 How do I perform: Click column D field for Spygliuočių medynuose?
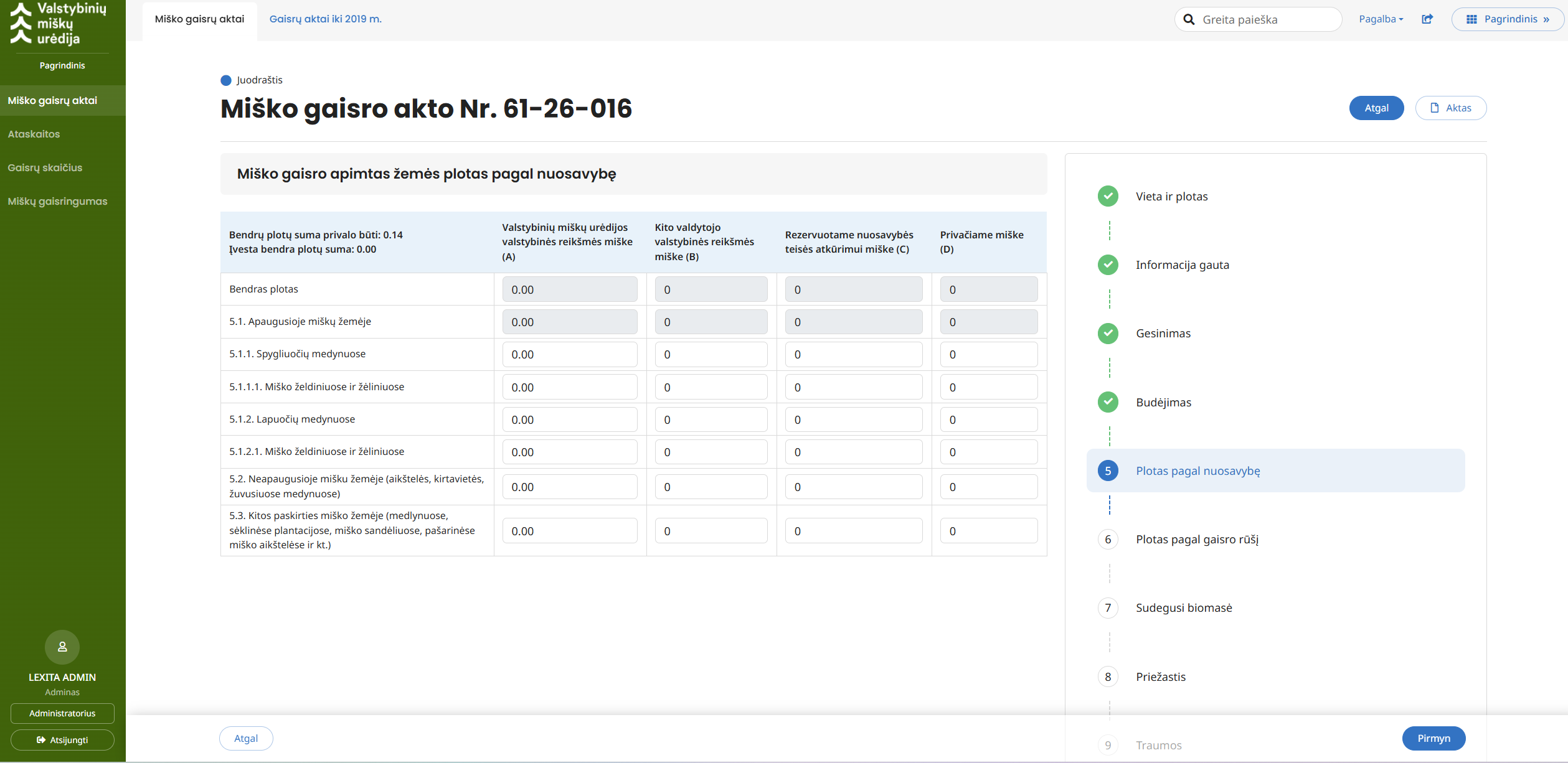point(989,354)
